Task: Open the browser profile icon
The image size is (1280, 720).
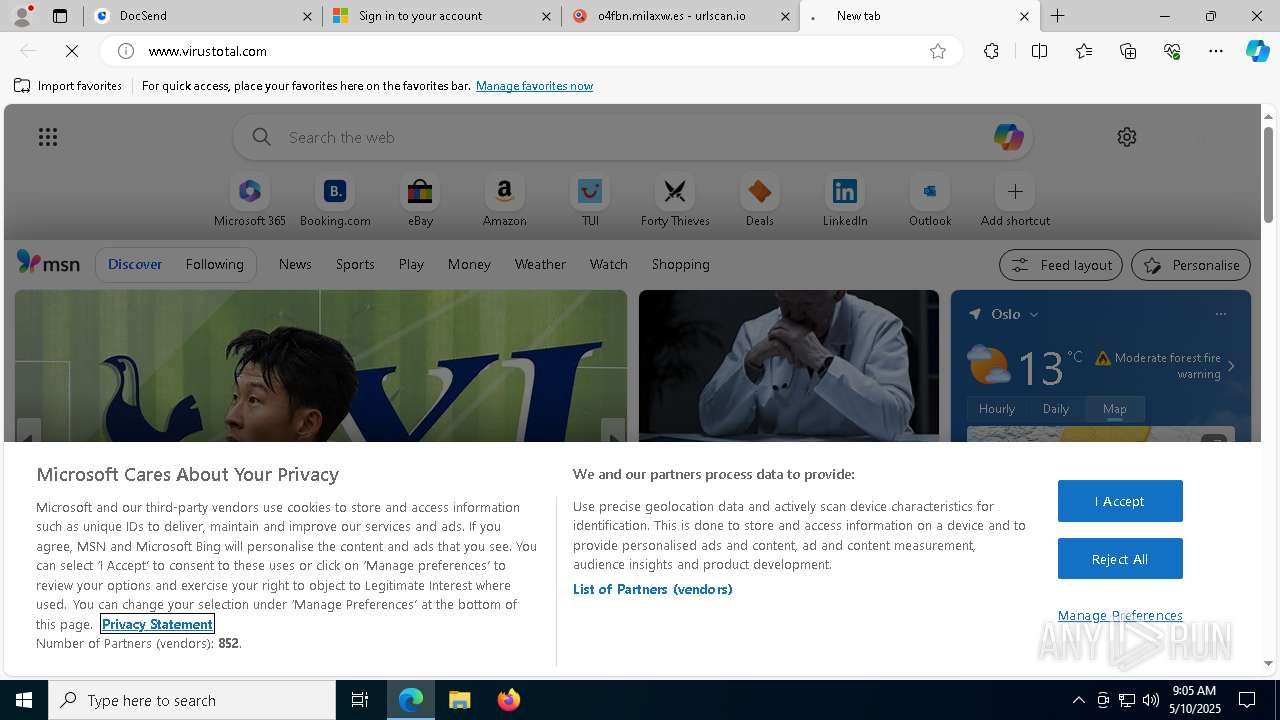Action: (x=21, y=16)
